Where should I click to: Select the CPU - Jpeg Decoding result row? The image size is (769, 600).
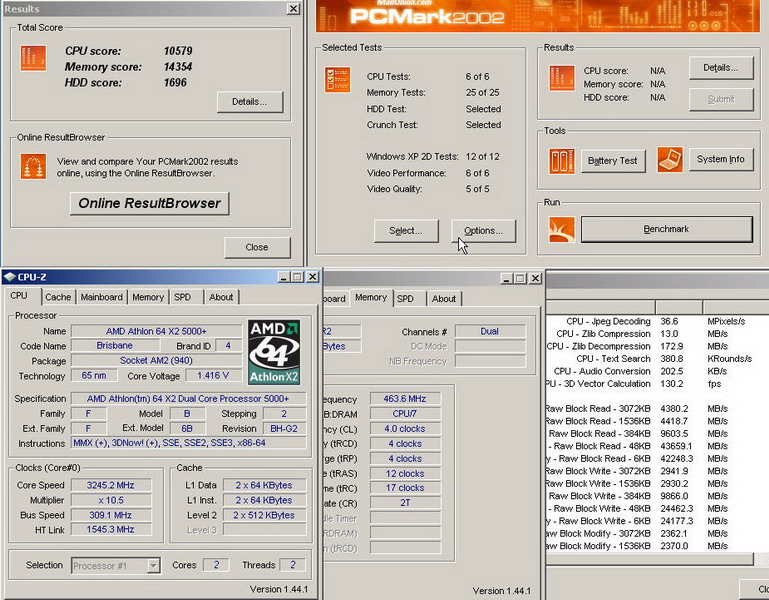click(x=657, y=321)
